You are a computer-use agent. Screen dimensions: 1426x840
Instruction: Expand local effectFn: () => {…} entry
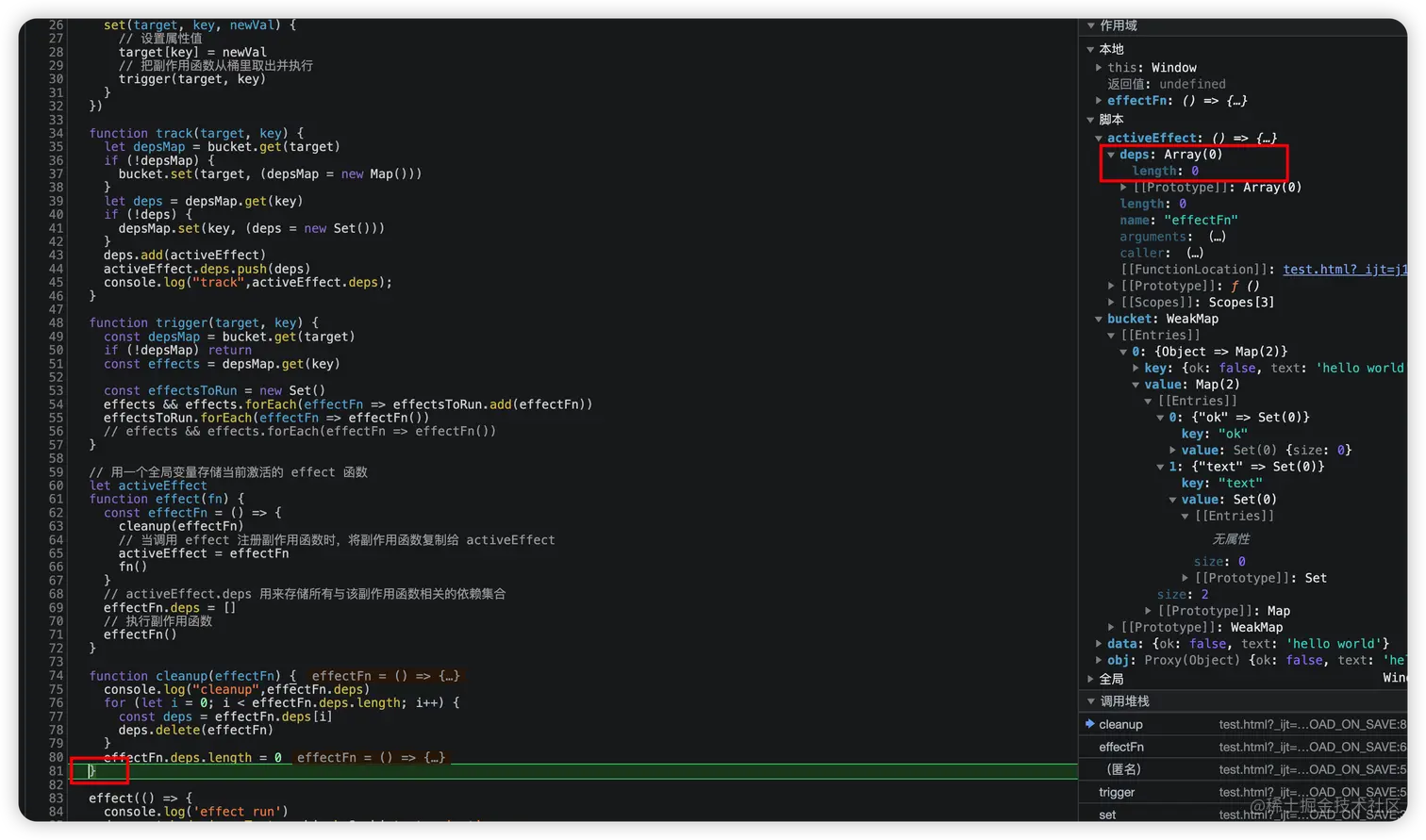coord(1099,101)
